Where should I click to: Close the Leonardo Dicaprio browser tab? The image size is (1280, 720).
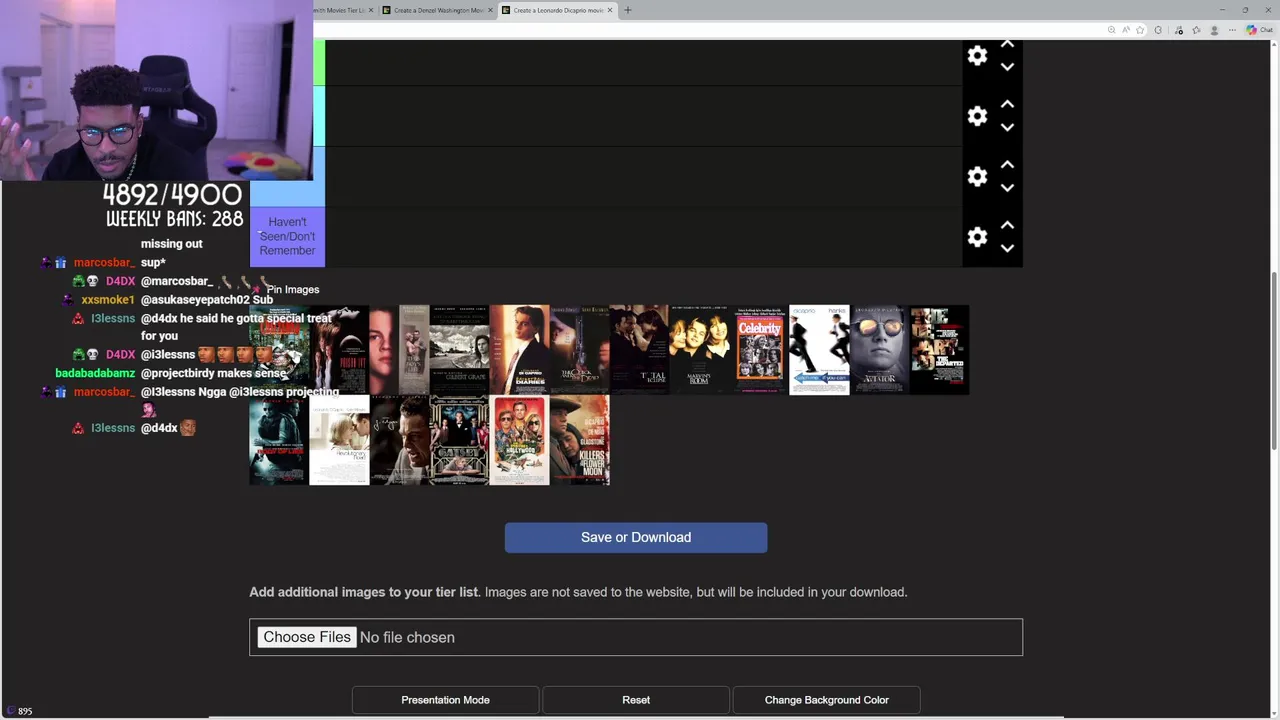pos(610,10)
